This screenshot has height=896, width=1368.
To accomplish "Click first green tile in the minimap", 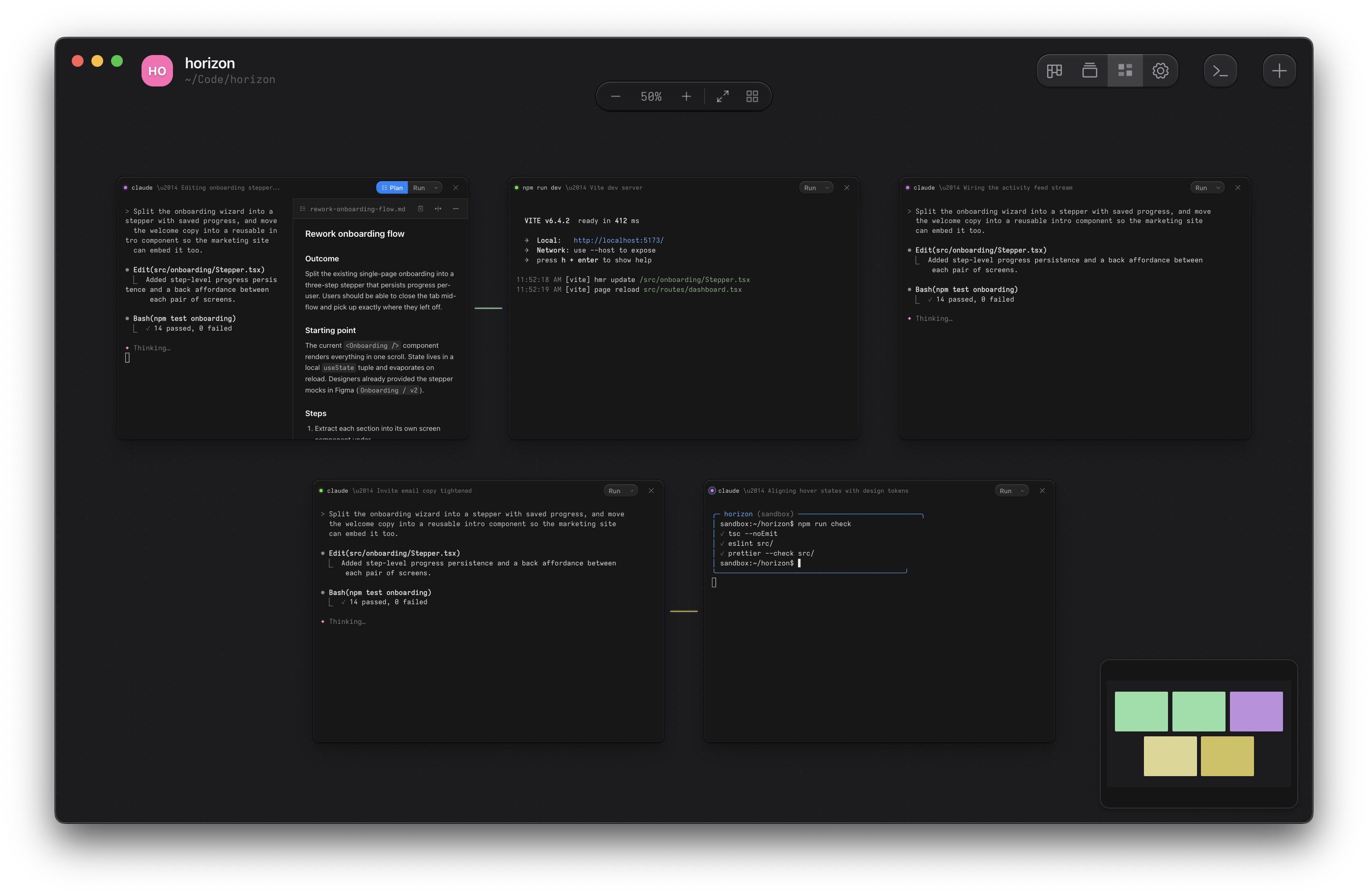I will coord(1141,711).
